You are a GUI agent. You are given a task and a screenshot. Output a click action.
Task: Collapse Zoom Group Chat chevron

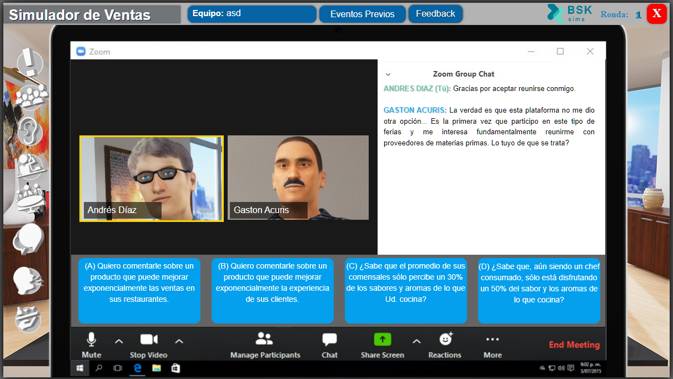[x=388, y=74]
